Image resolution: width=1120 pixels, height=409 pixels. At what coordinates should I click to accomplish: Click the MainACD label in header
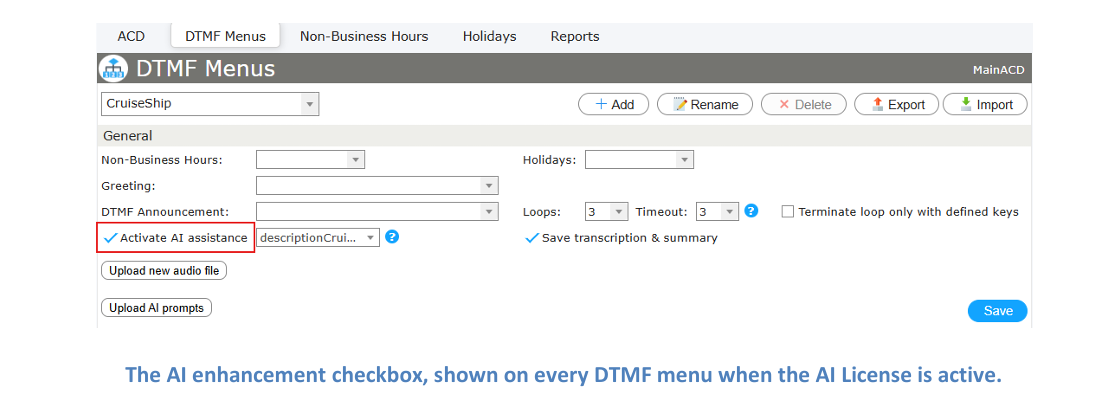tap(998, 70)
